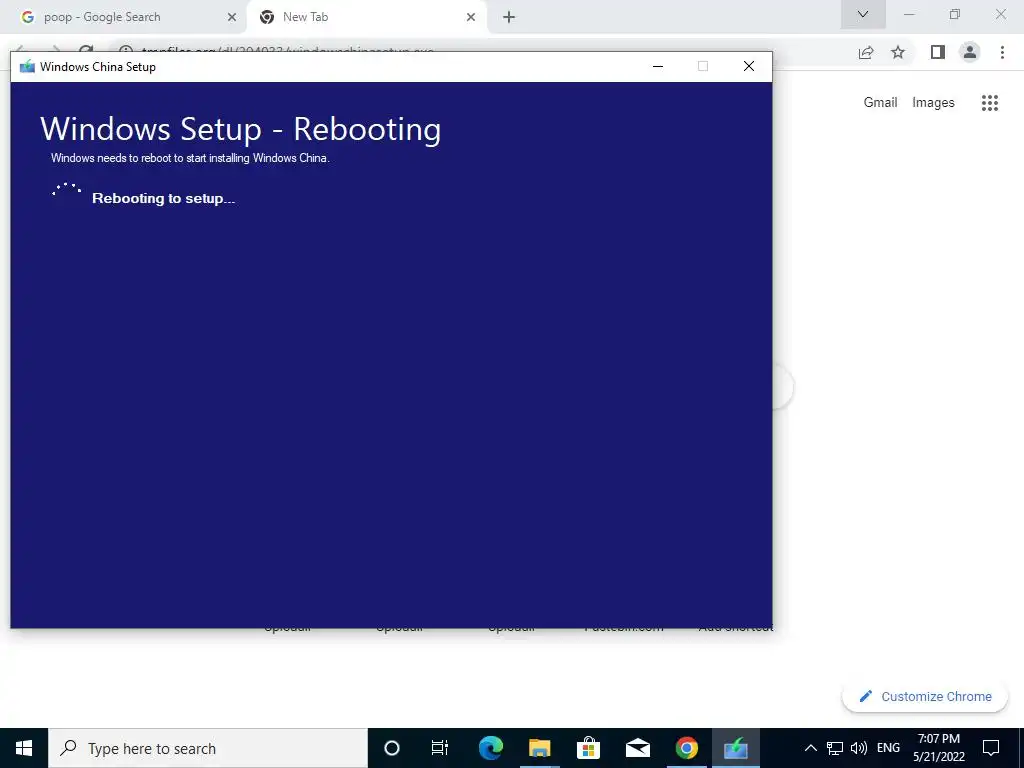Click the Windows China Setup title icon
Viewport: 1024px width, 768px height.
[27, 67]
